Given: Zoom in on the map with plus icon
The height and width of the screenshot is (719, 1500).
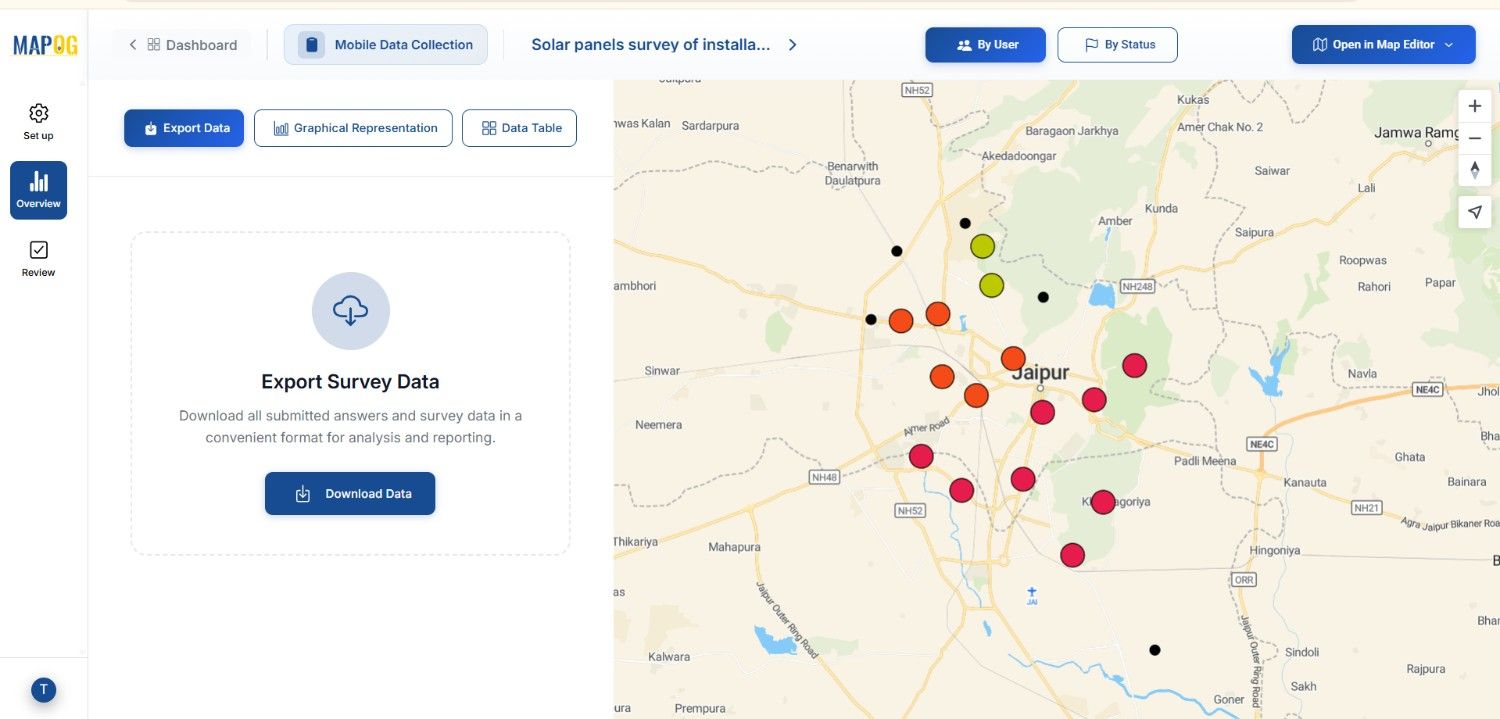Looking at the screenshot, I should pyautogui.click(x=1474, y=105).
